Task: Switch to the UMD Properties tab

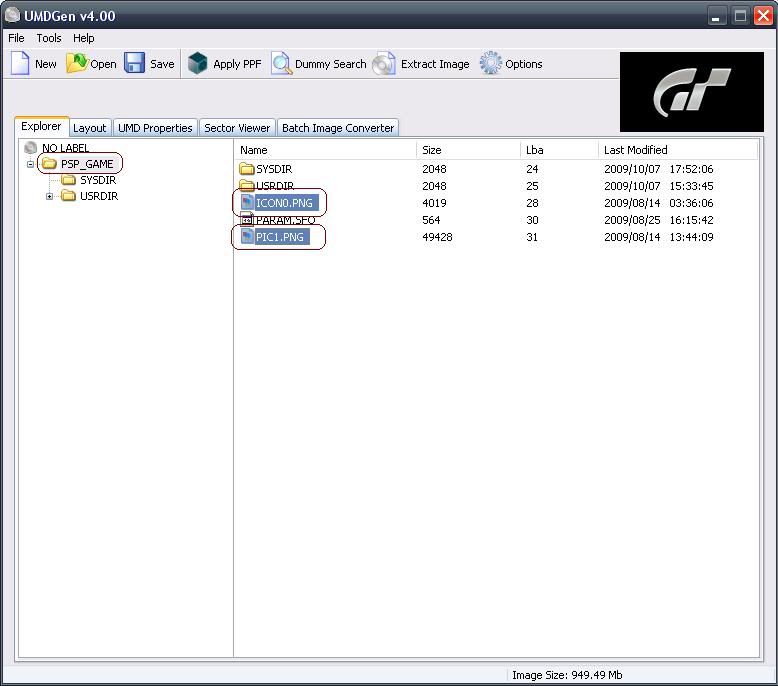Action: coord(155,128)
